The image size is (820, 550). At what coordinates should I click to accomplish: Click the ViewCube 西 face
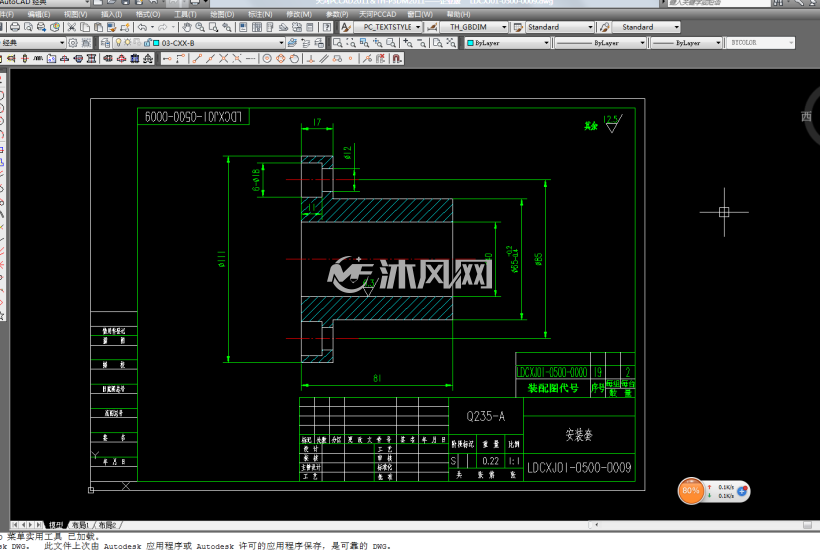click(x=806, y=116)
